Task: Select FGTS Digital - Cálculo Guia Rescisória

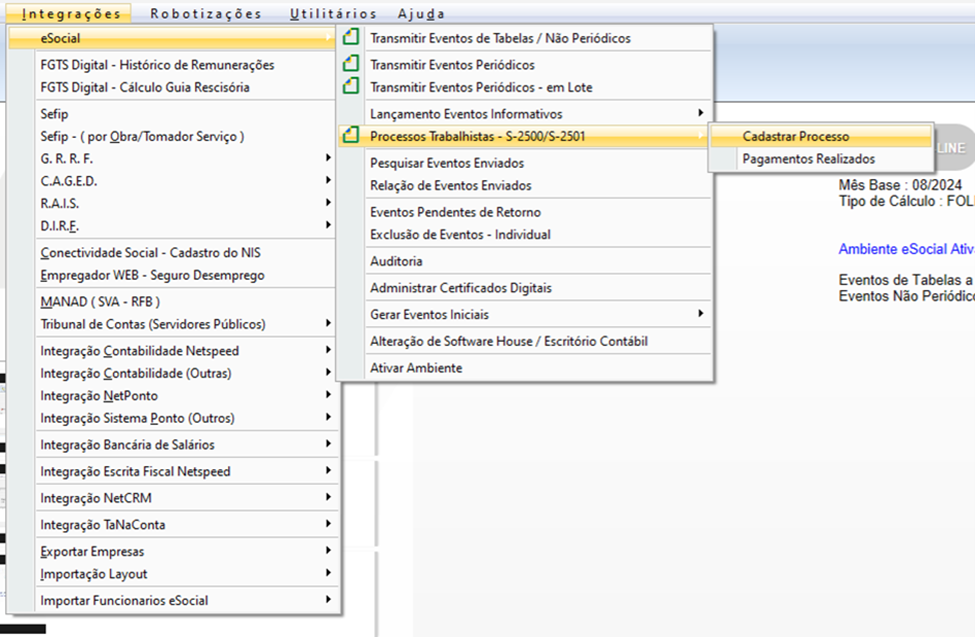Action: click(145, 87)
